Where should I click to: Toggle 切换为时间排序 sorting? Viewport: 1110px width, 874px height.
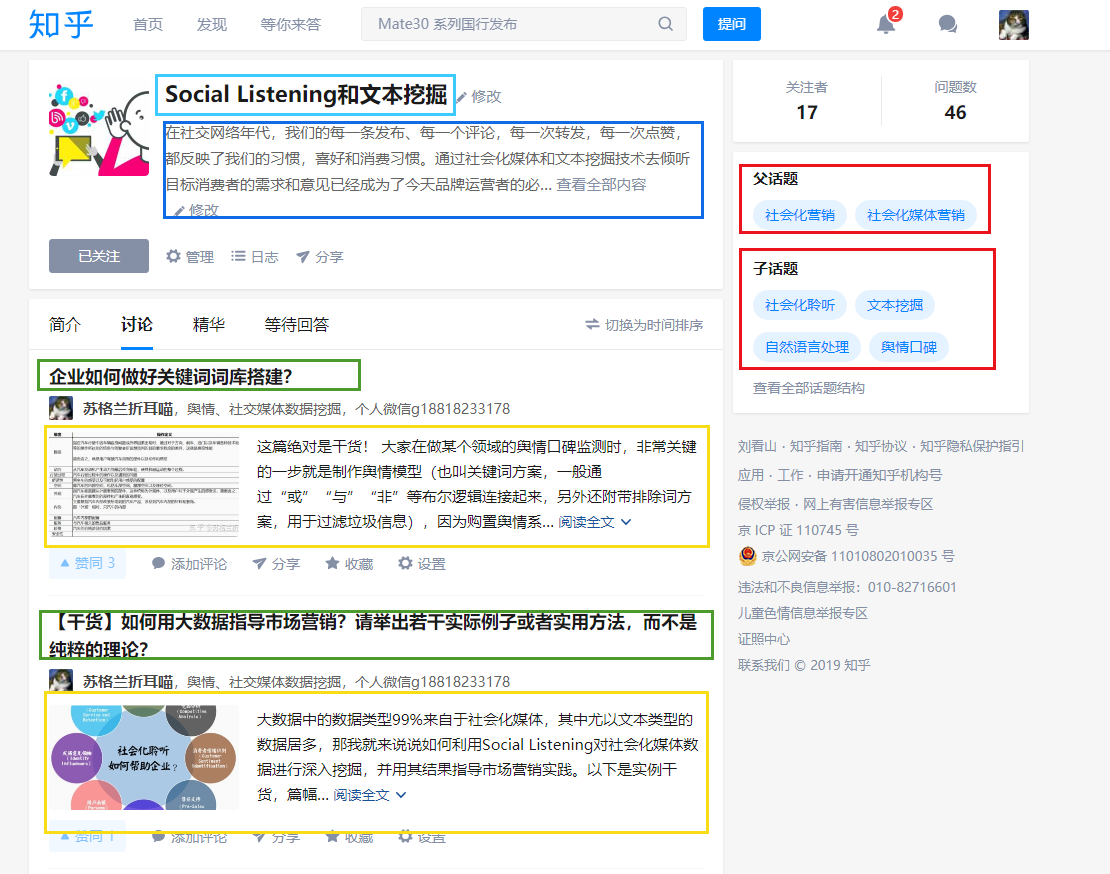click(x=644, y=325)
